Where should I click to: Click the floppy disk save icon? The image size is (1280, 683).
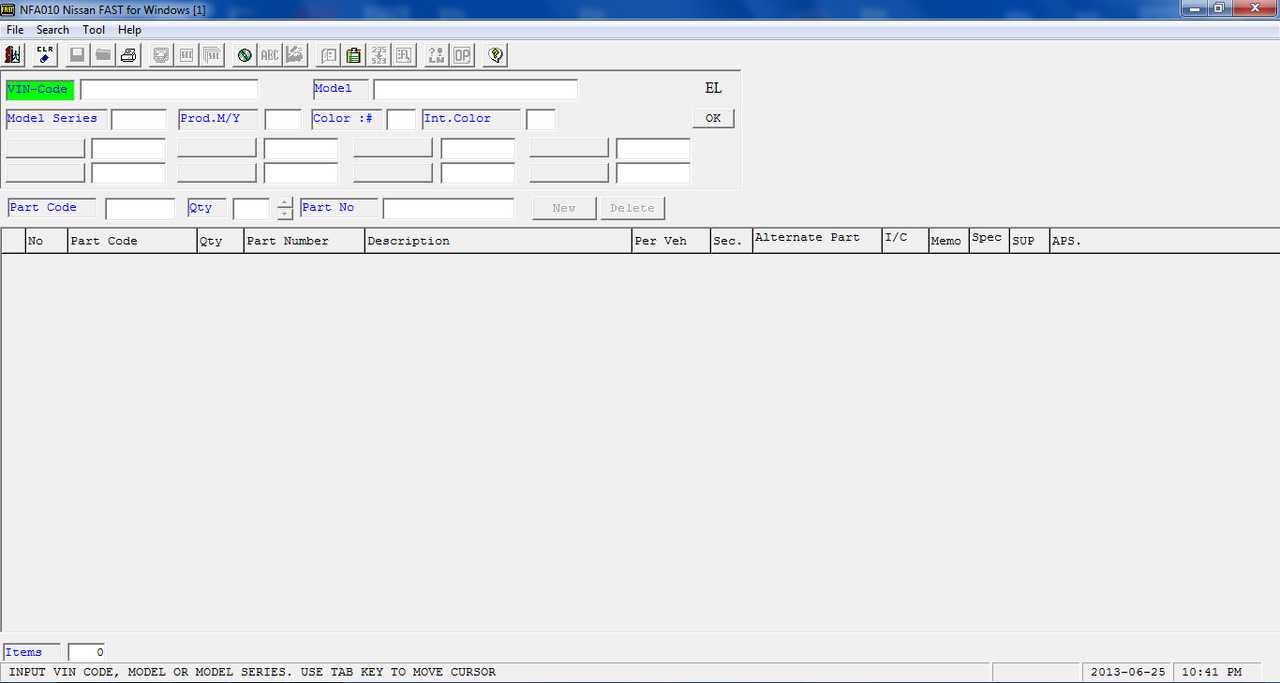(x=77, y=55)
